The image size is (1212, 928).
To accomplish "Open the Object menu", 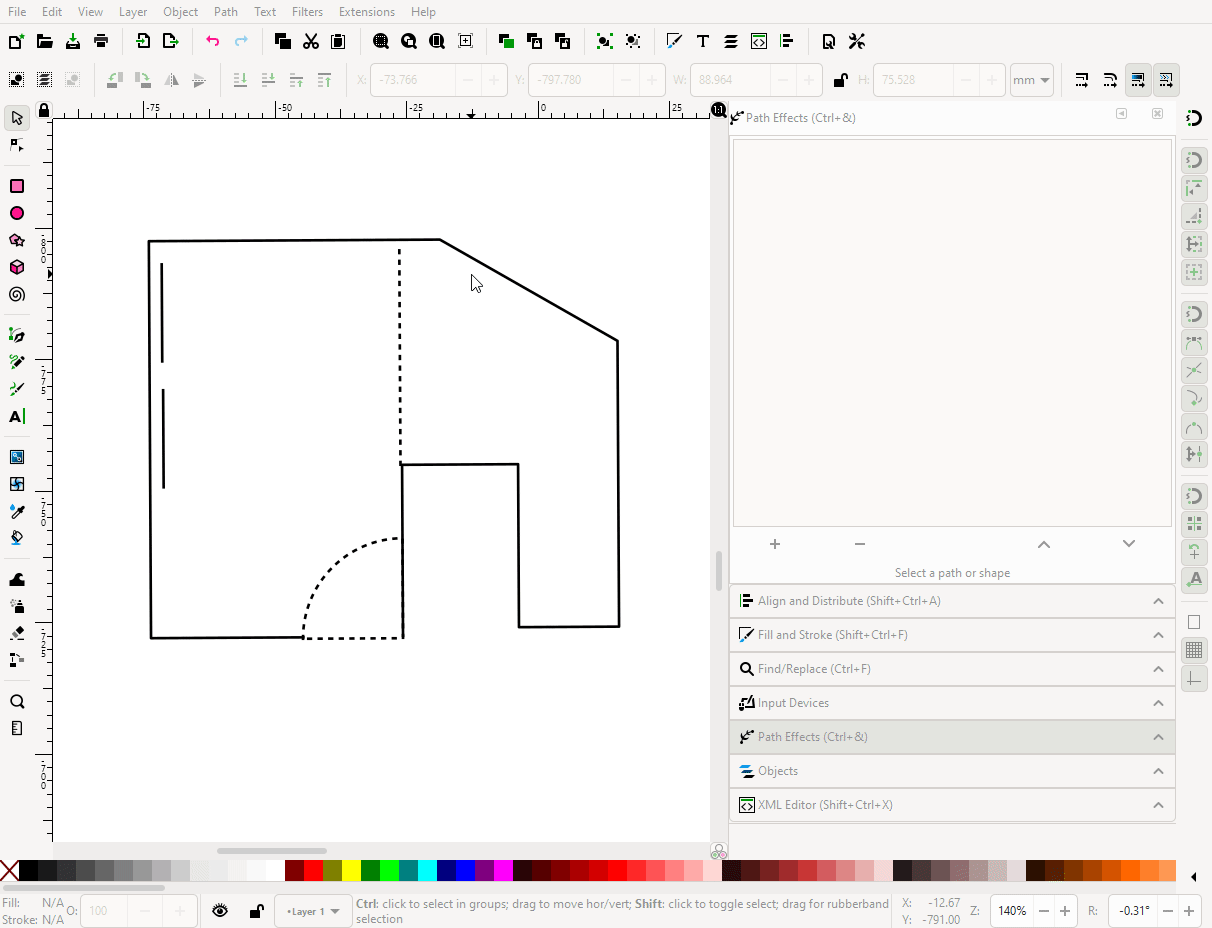I will (x=181, y=12).
